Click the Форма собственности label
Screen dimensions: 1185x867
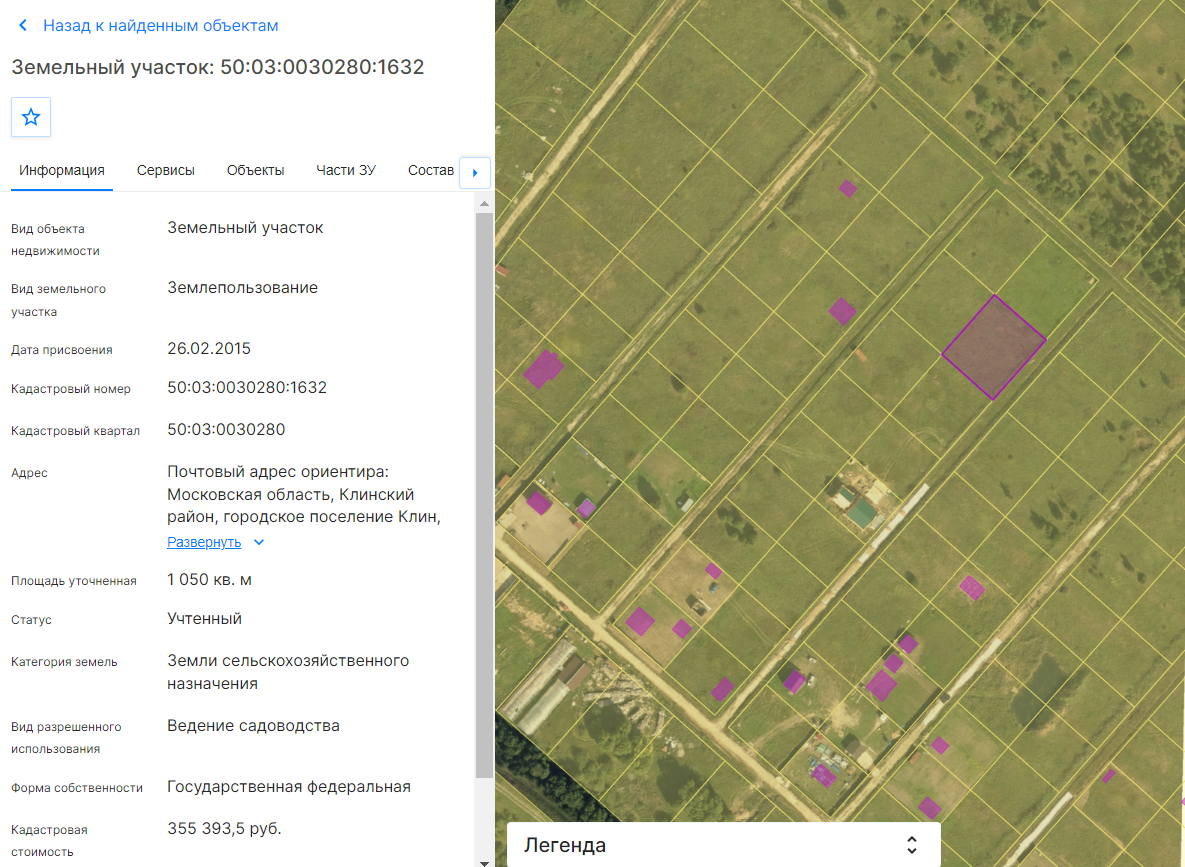coord(76,788)
